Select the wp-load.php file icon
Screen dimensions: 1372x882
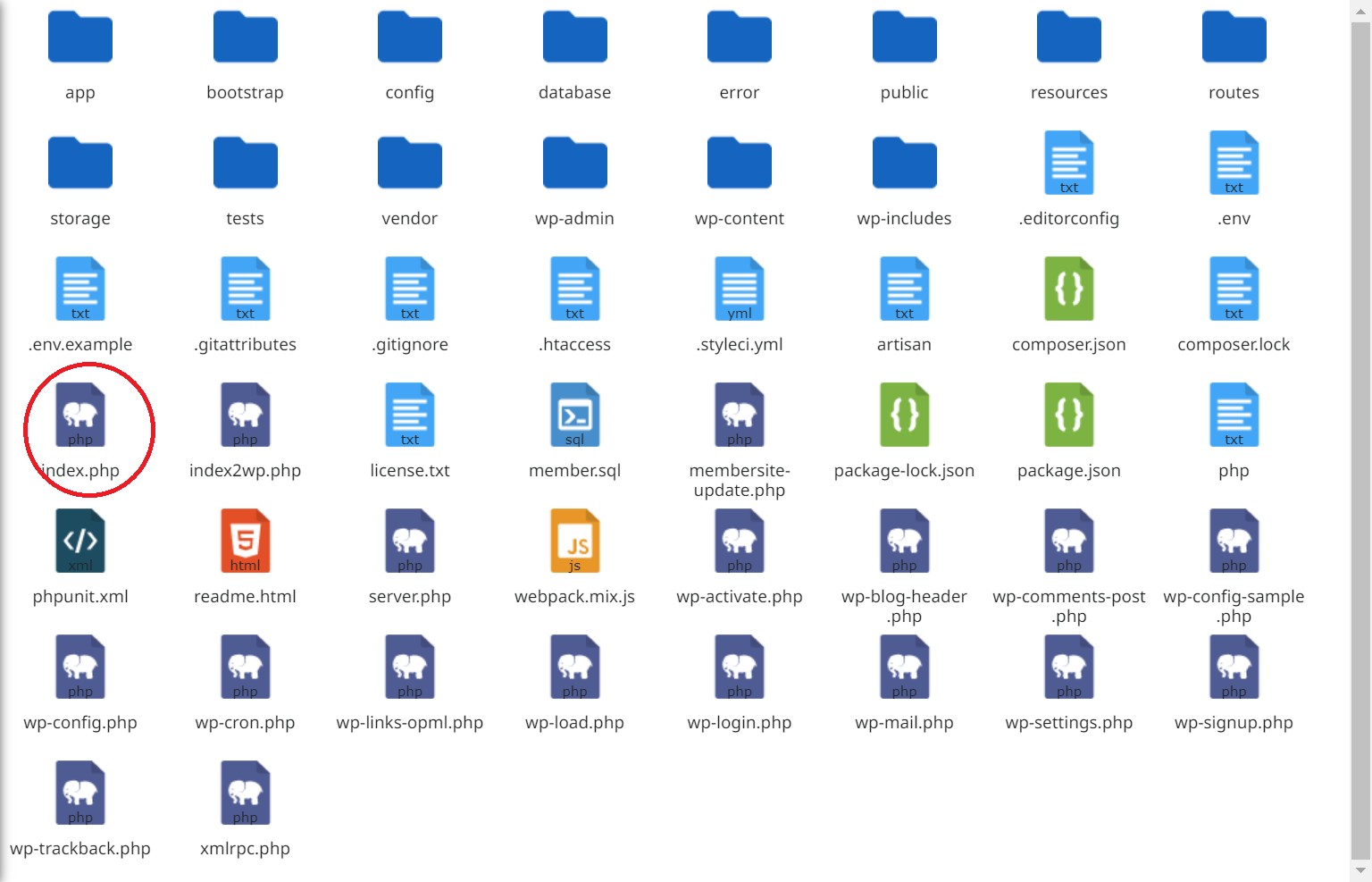pos(574,667)
